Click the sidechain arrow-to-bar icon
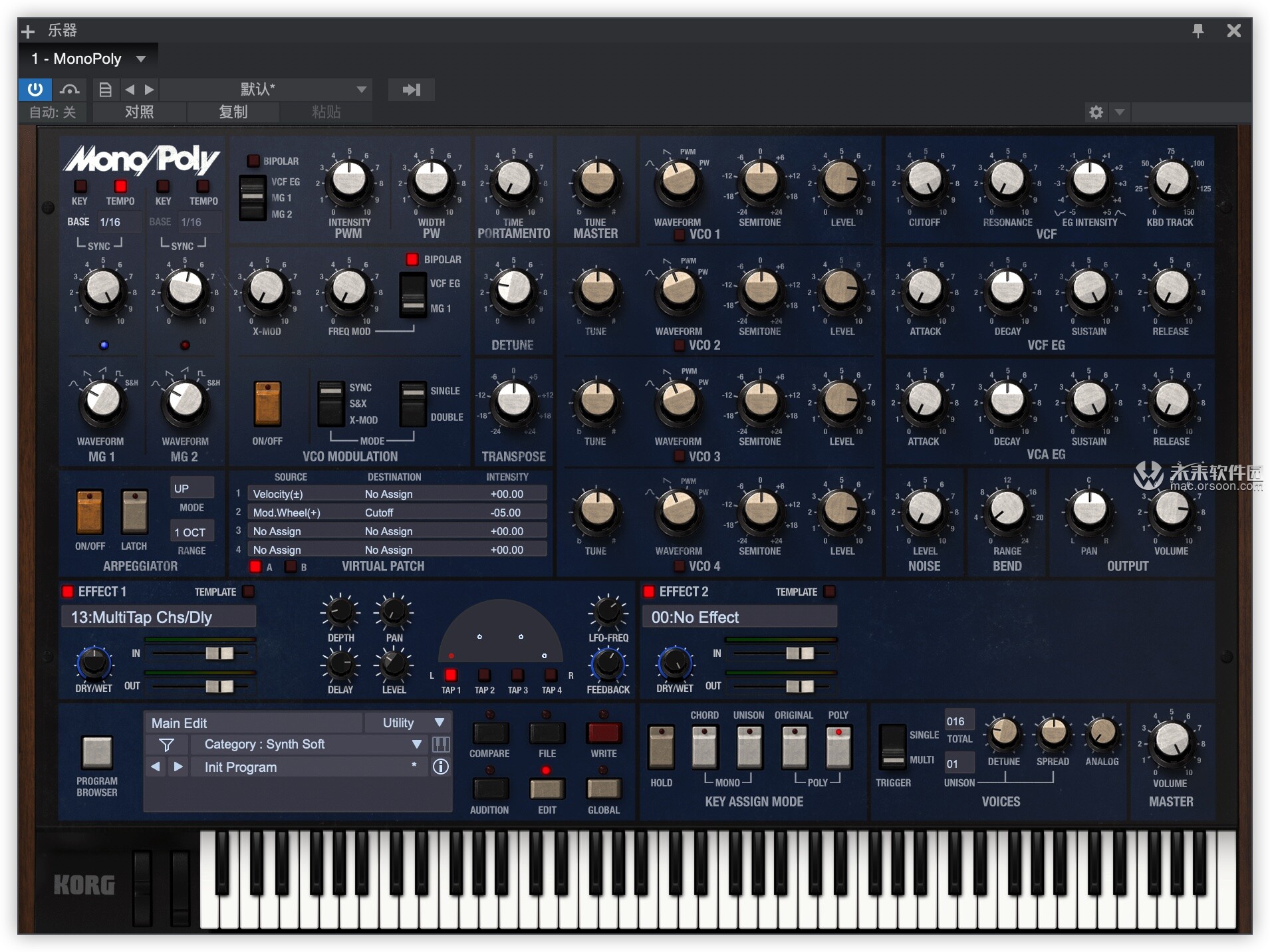 [412, 89]
